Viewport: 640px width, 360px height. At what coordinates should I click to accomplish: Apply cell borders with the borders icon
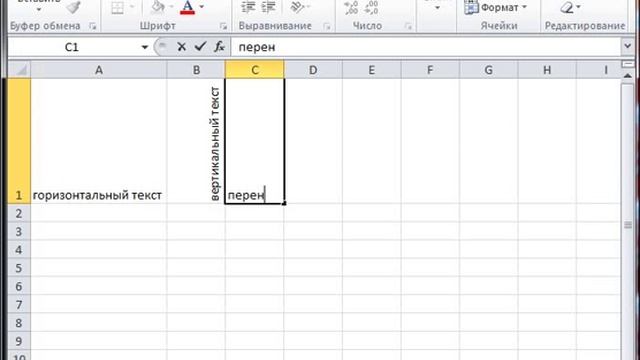pos(118,7)
